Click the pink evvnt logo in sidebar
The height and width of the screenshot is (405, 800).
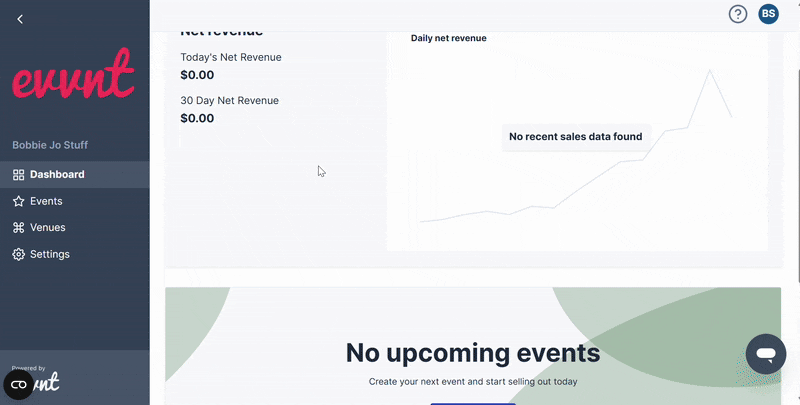72,75
